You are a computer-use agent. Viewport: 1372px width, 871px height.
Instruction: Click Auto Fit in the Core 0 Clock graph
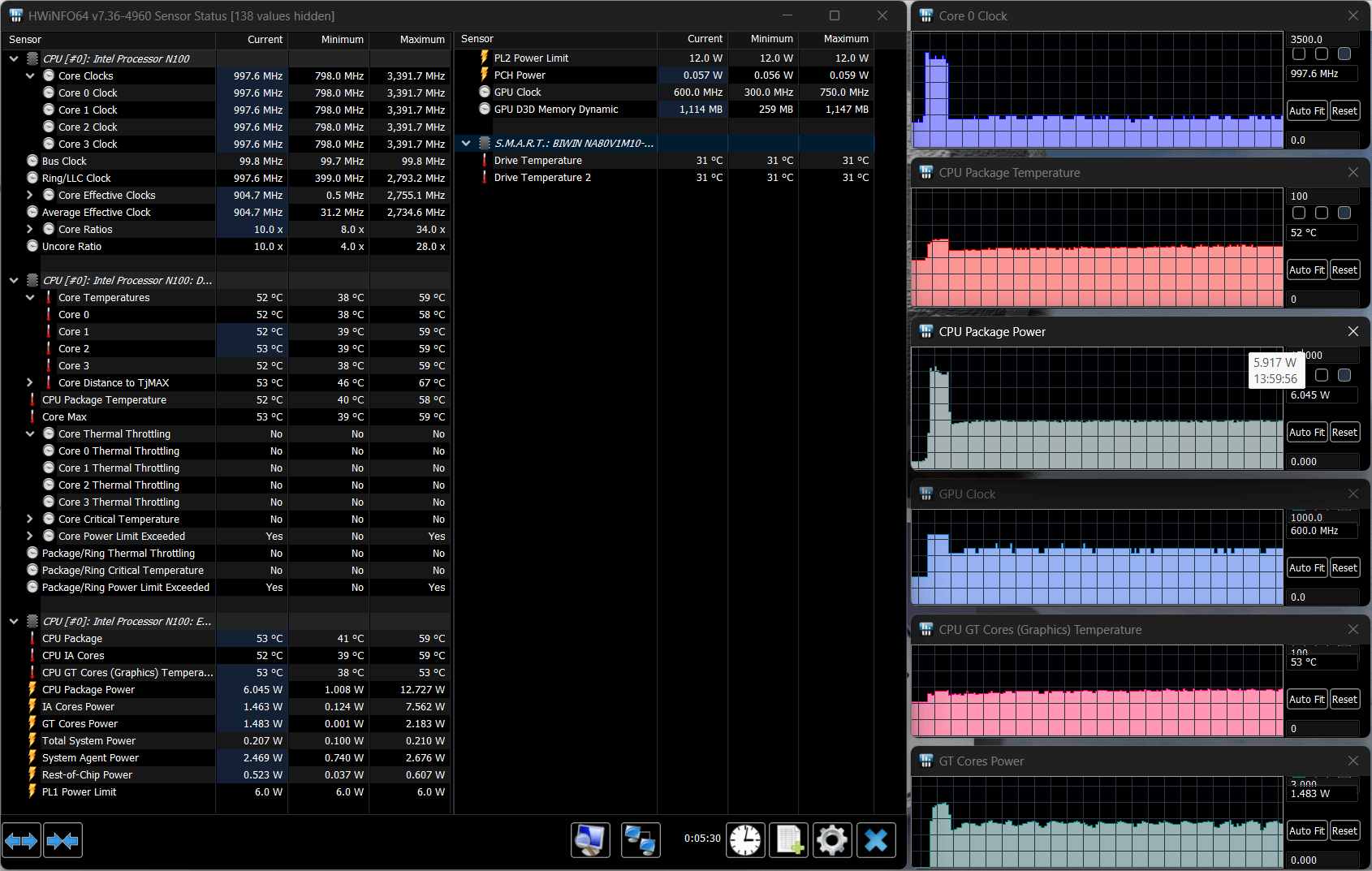click(1307, 110)
